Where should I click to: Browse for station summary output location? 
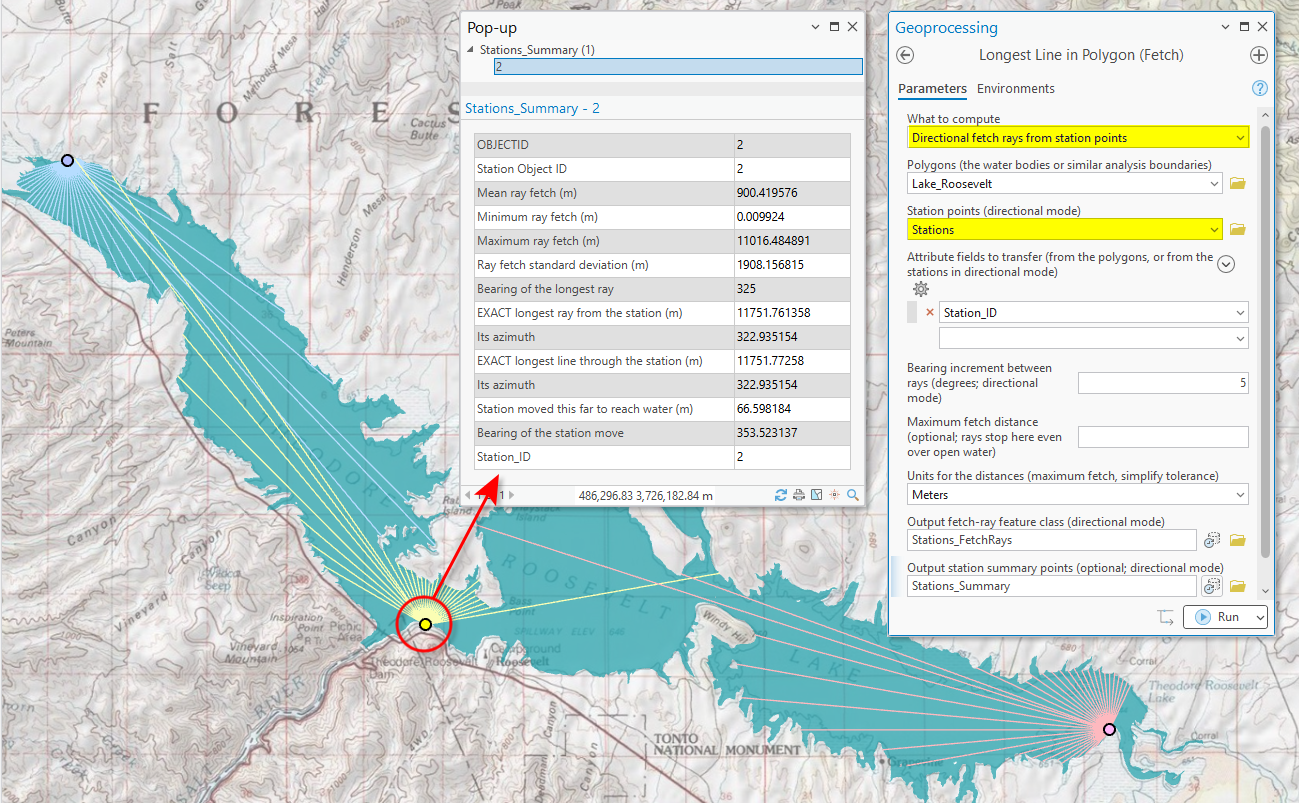[1237, 586]
